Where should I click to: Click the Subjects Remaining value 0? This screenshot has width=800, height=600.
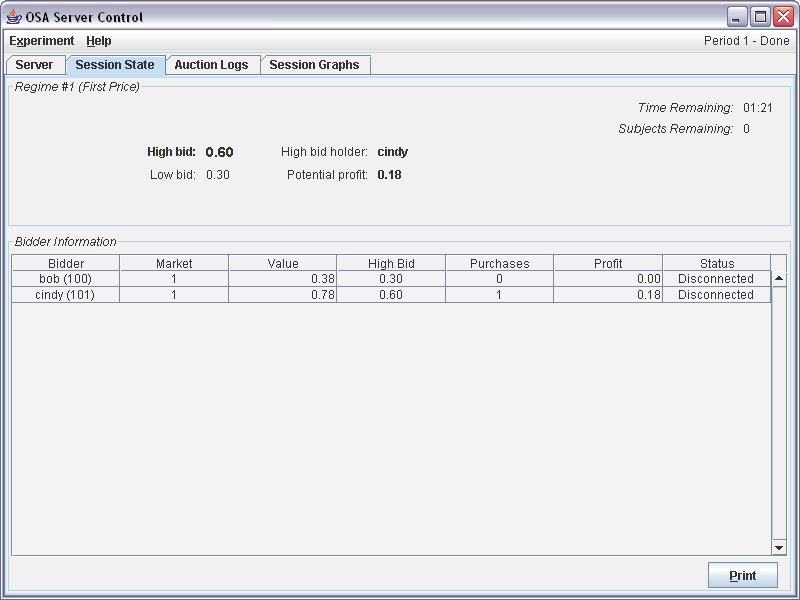746,129
